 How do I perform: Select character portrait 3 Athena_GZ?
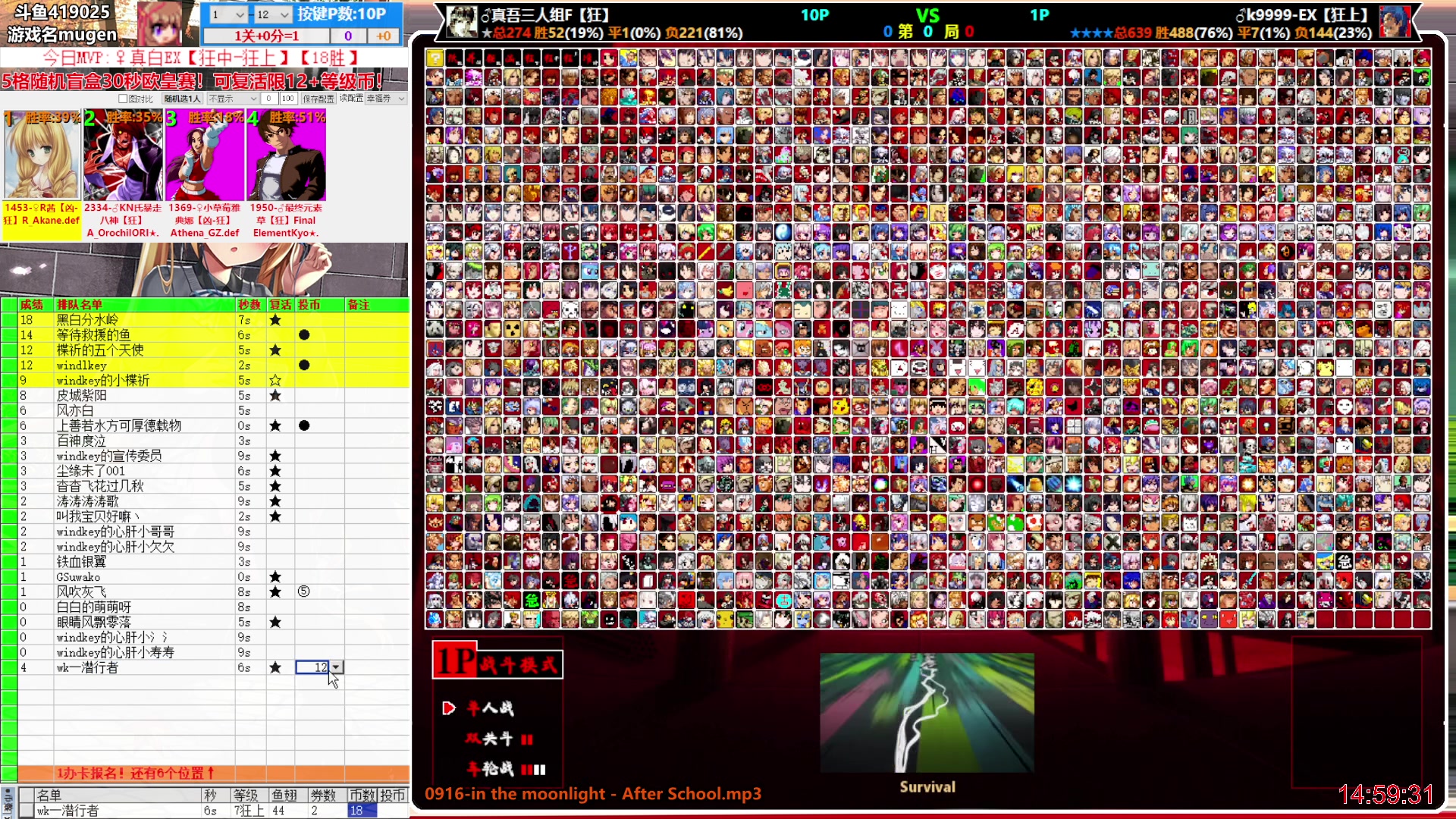205,155
